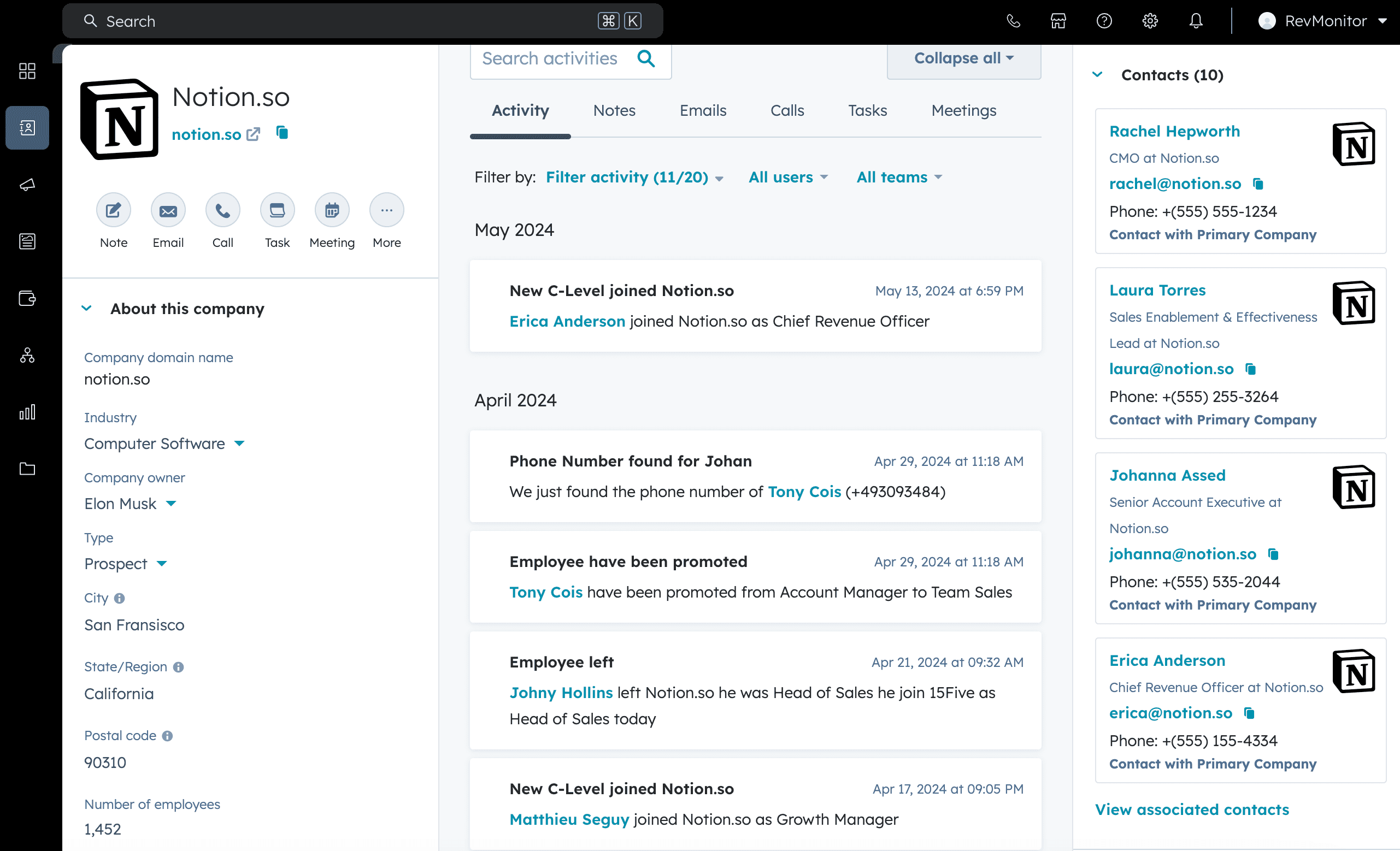
Task: Switch to the Activity tab
Action: point(520,111)
